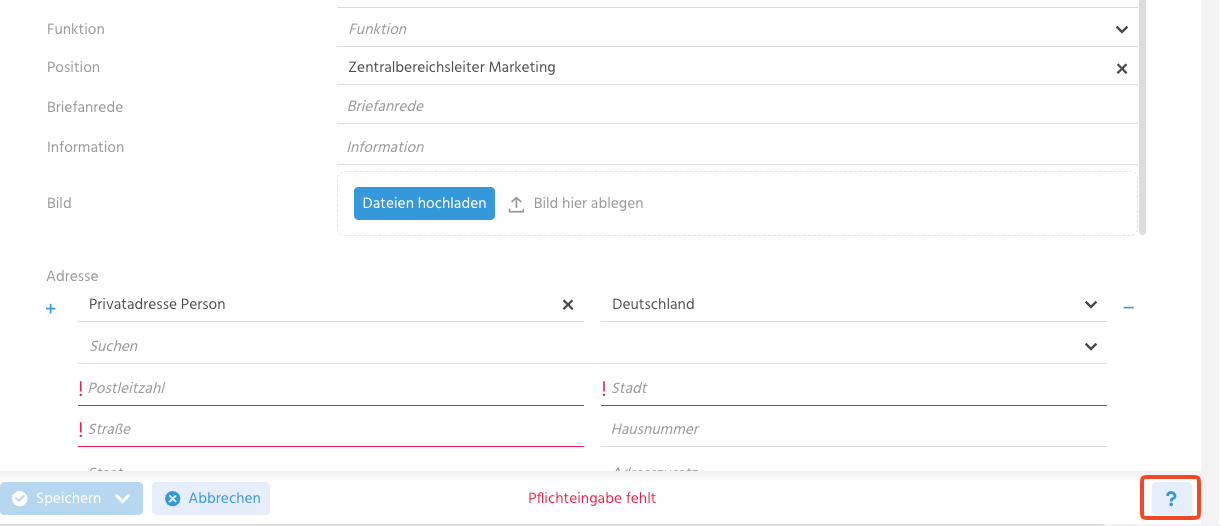
Task: Click the Information input field
Action: [x=735, y=147]
